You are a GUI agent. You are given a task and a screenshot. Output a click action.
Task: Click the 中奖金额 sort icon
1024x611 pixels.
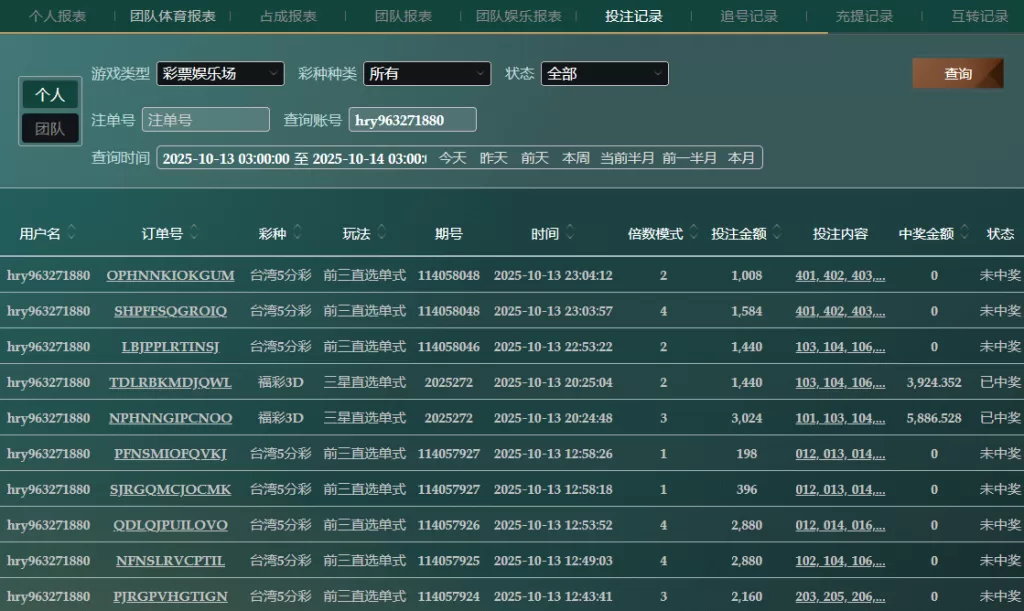tap(964, 233)
